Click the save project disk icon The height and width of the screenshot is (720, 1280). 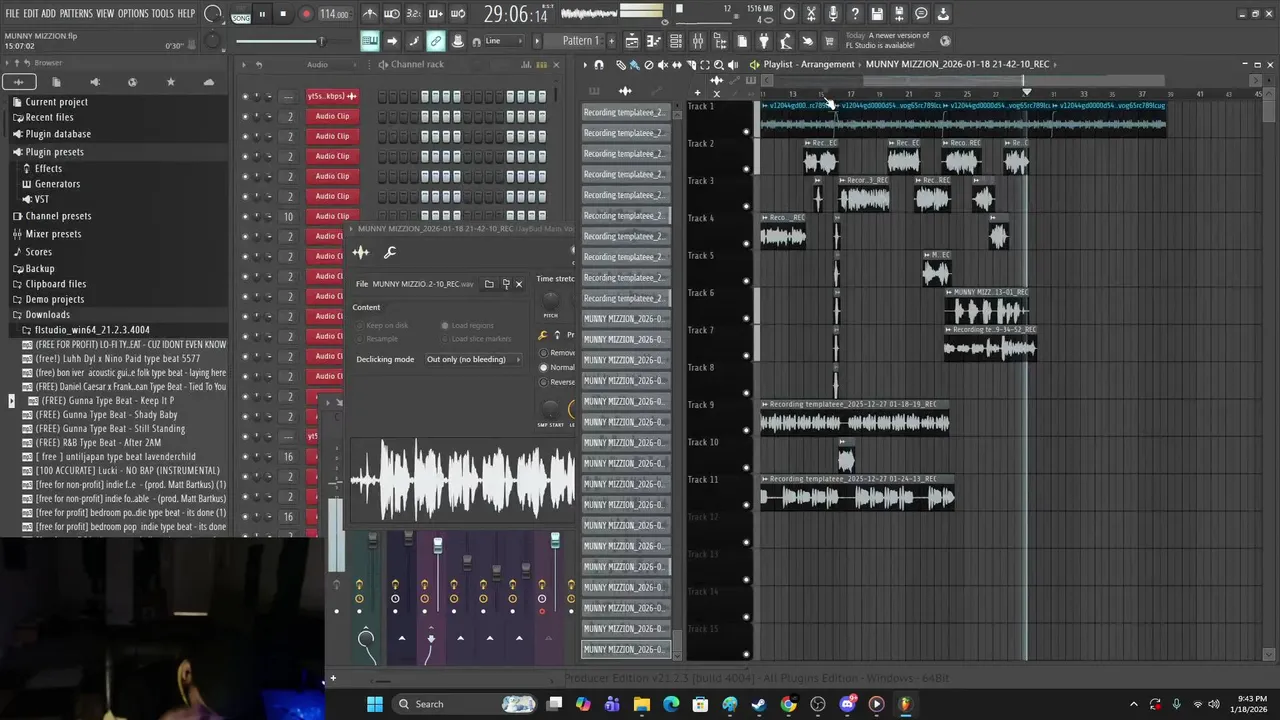point(877,14)
